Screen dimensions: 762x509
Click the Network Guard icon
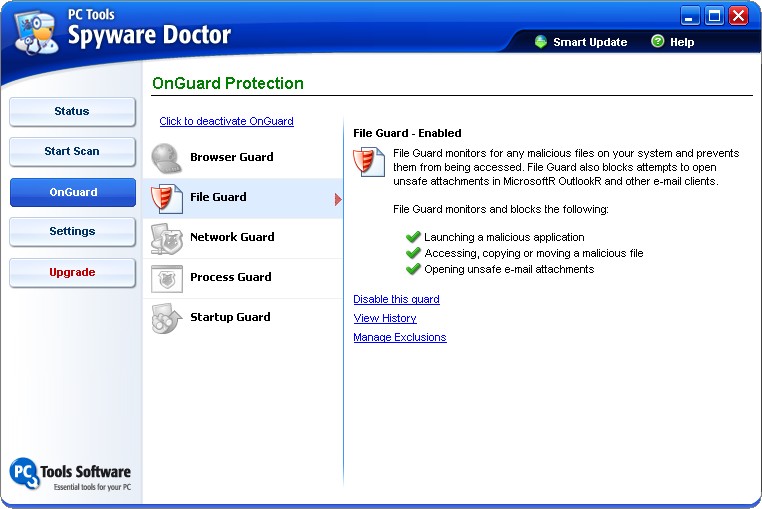point(166,238)
